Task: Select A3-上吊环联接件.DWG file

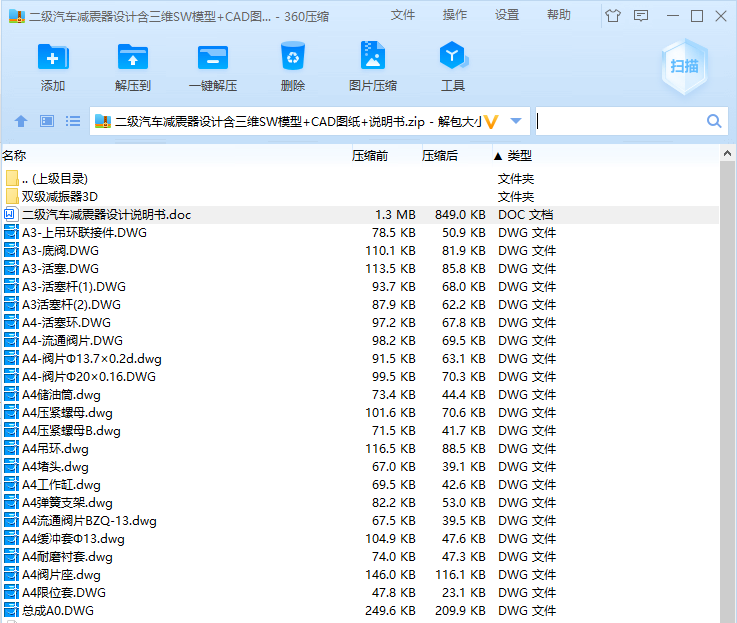Action: tap(361, 233)
